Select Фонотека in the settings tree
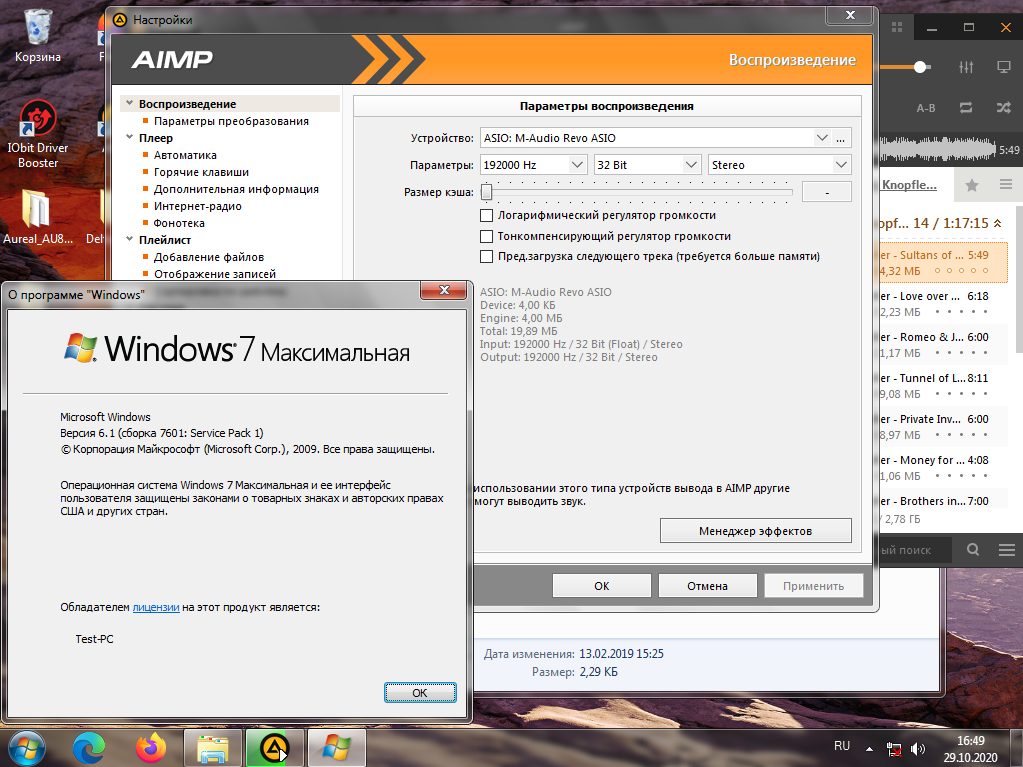 (x=179, y=222)
